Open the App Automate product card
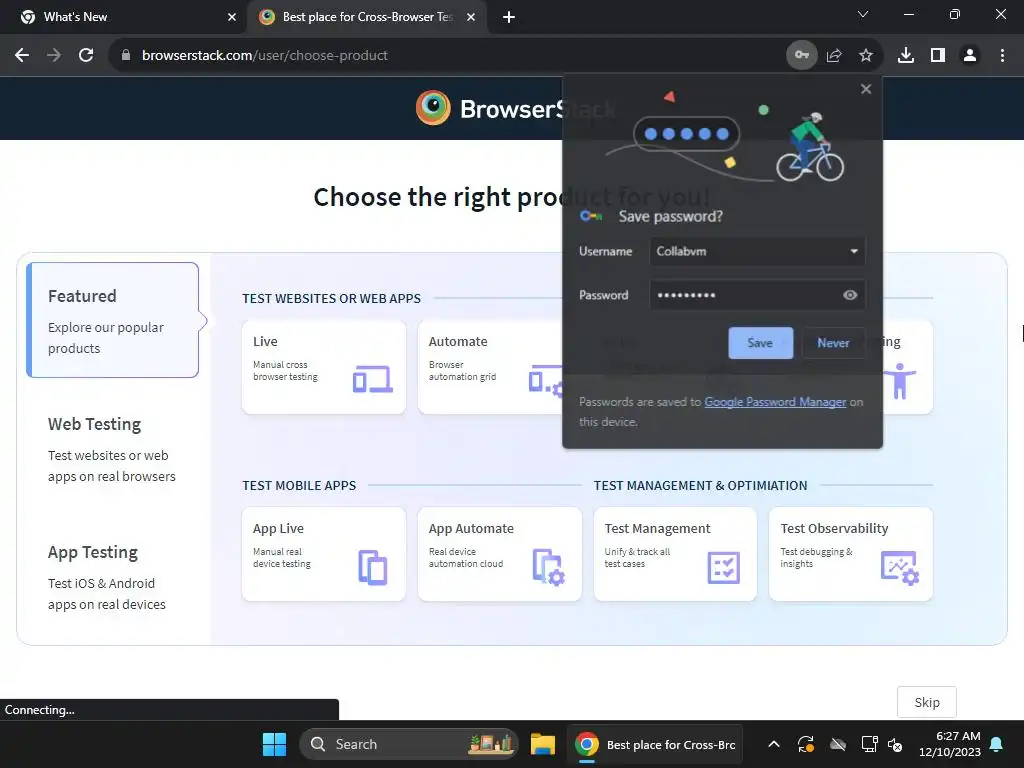1024x768 pixels. [500, 554]
